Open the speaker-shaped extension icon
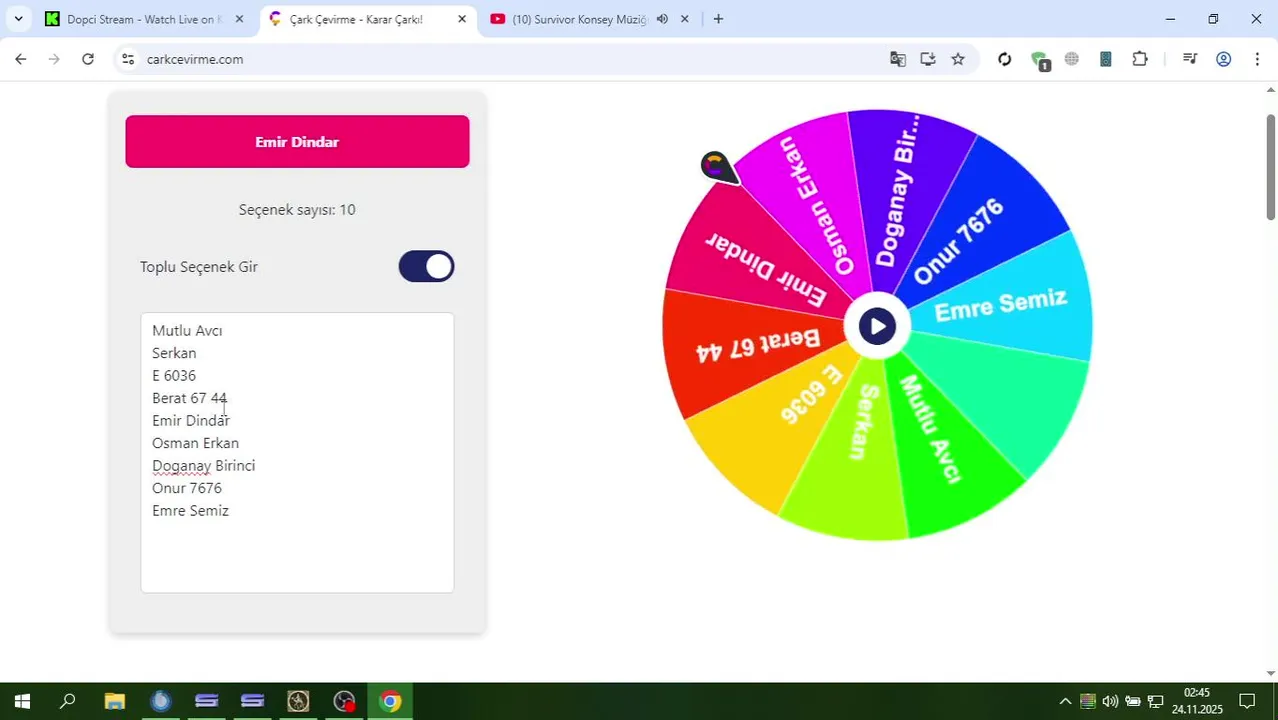 [x=1105, y=59]
